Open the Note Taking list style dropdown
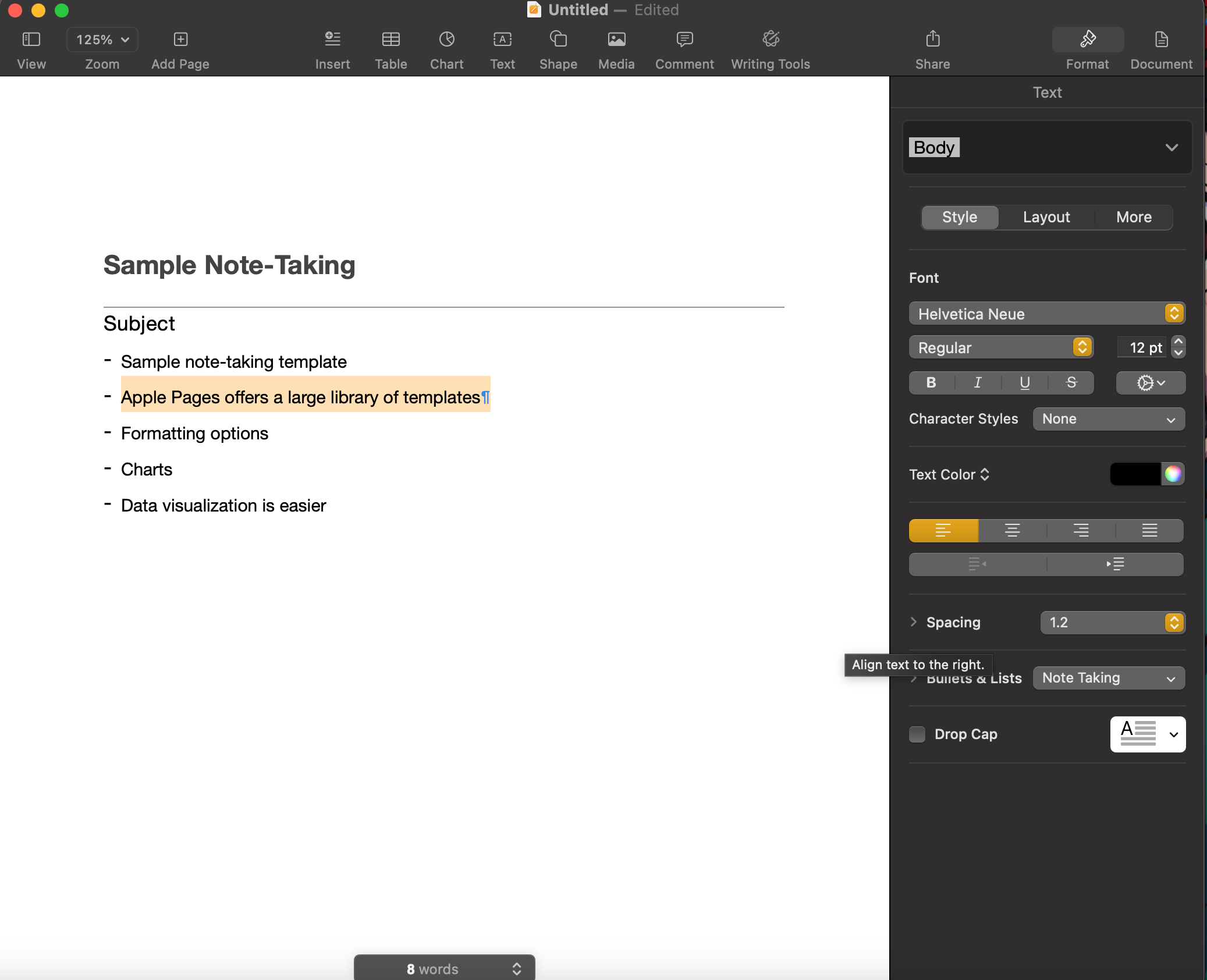Viewport: 1207px width, 980px height. click(1109, 678)
